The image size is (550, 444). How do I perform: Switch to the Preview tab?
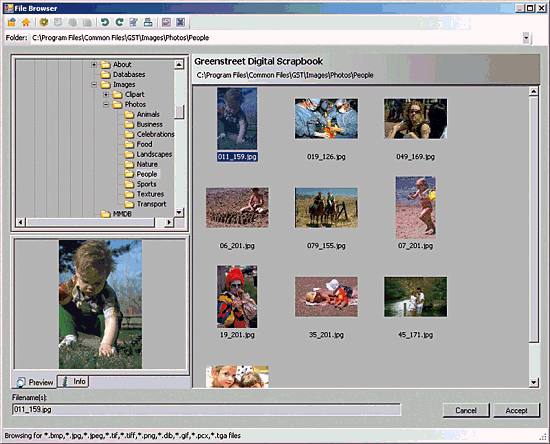pos(34,382)
